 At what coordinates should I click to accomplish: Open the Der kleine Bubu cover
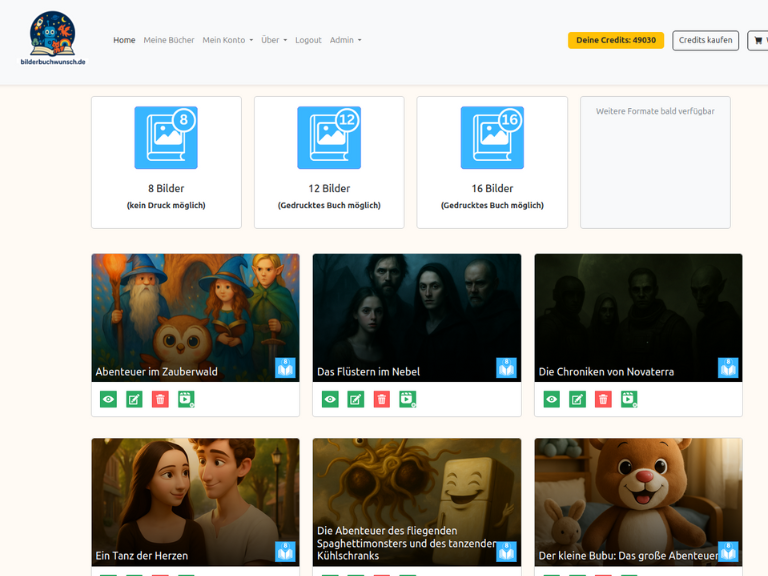point(638,502)
